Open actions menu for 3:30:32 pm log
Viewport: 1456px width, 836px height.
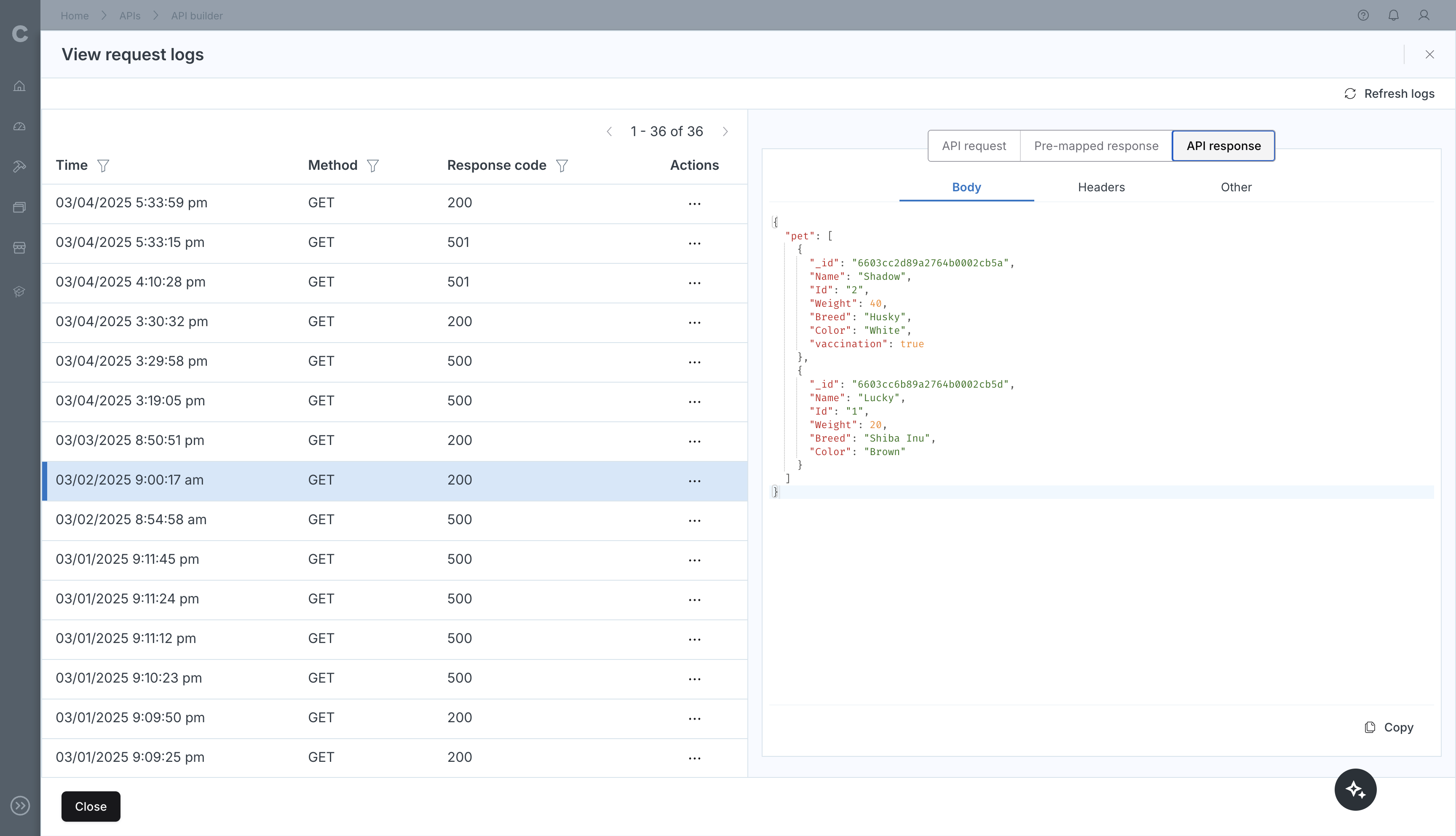(694, 323)
